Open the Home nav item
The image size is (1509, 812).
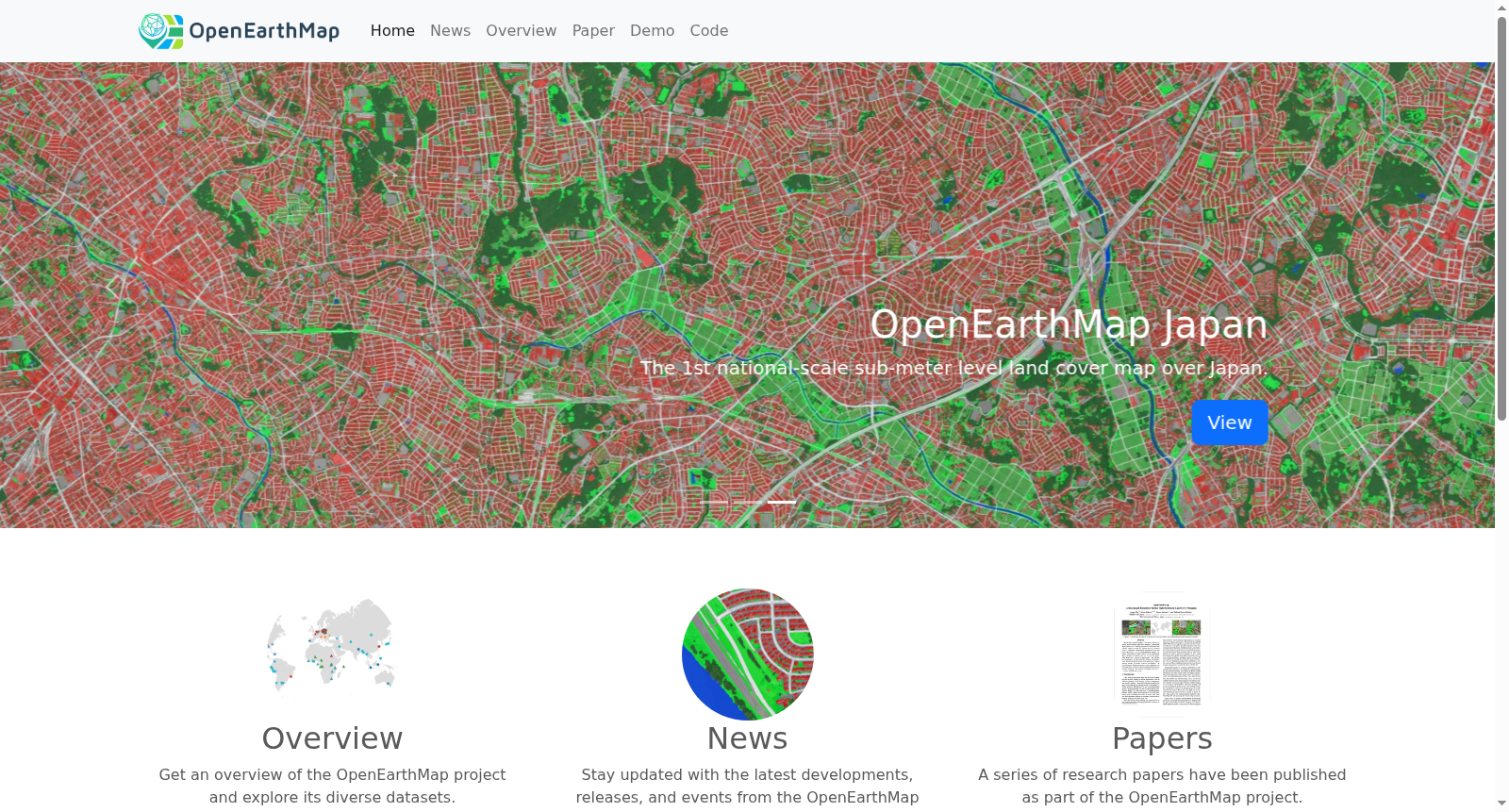[392, 31]
